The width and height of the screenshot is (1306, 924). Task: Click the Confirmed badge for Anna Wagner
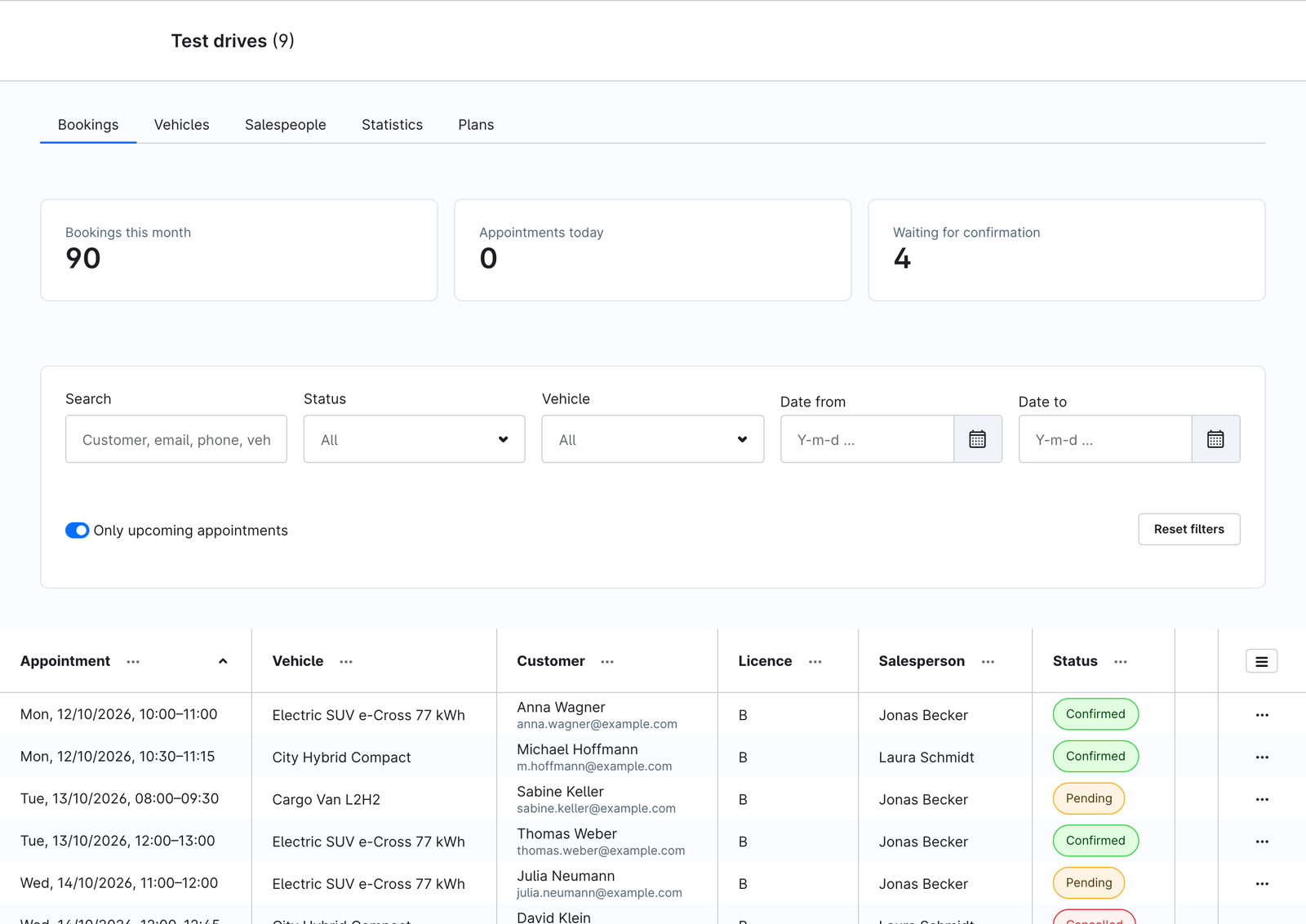point(1095,714)
